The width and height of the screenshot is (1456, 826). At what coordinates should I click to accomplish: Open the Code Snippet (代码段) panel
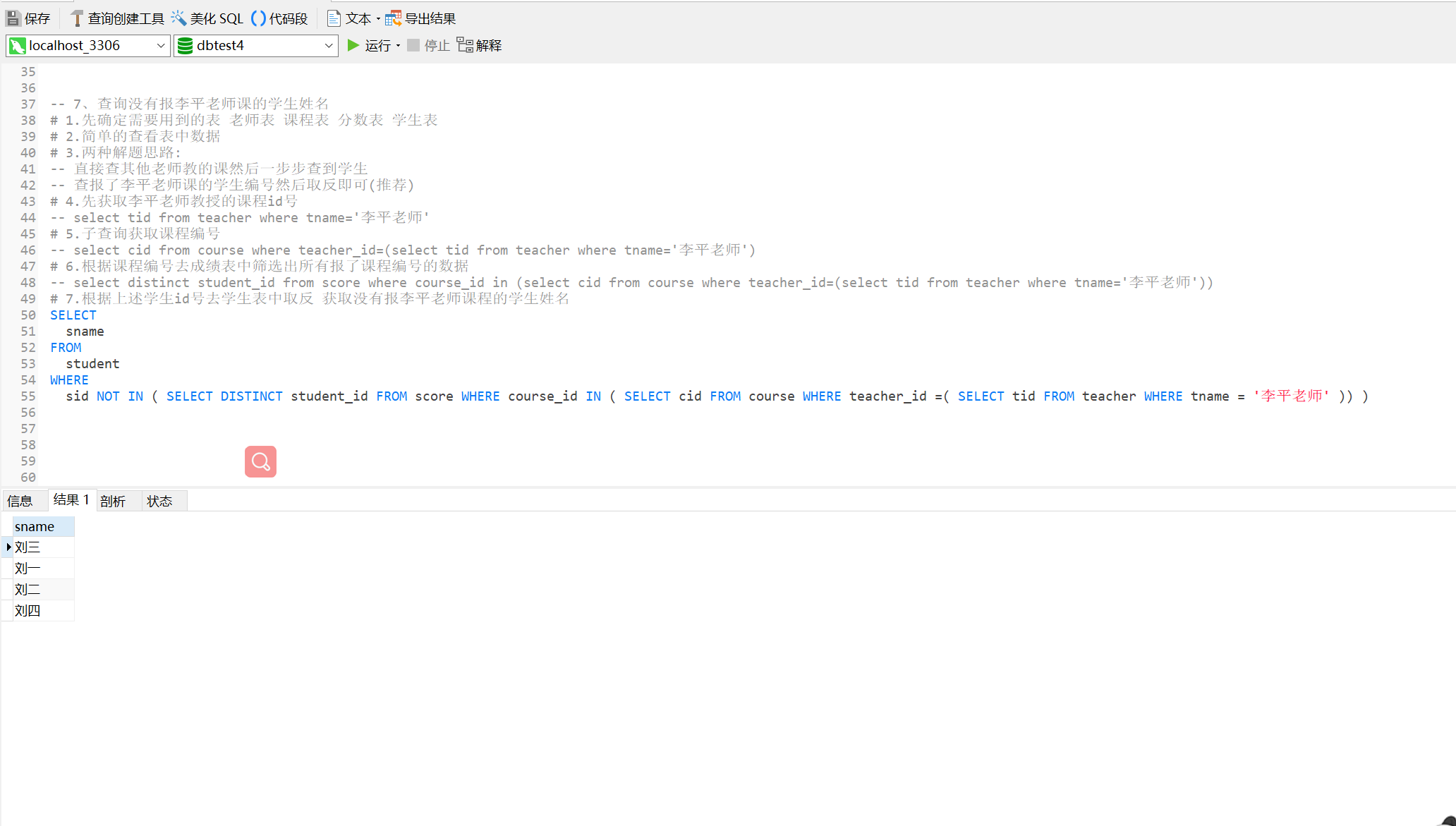point(280,18)
